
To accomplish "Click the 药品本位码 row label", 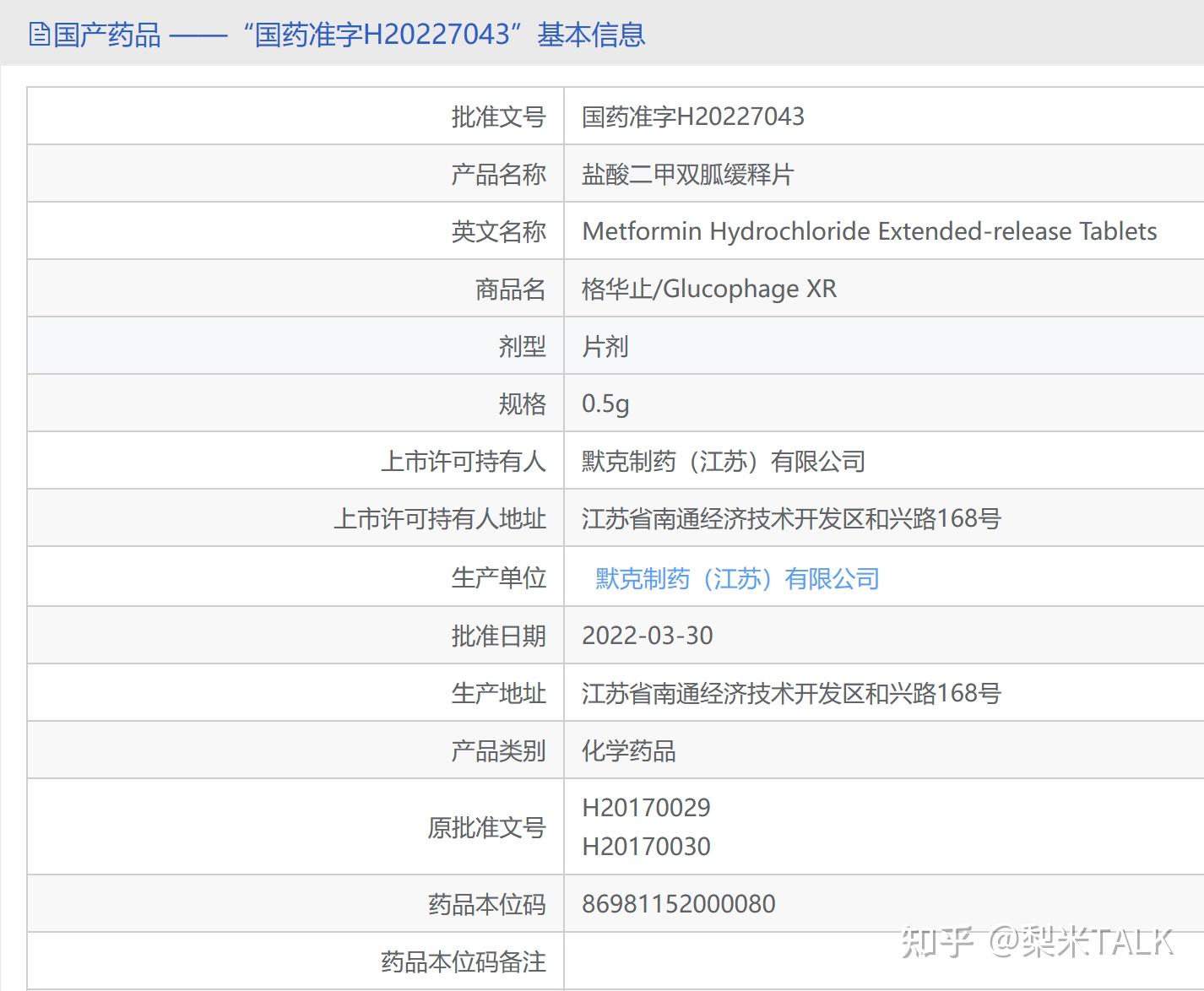I will (x=486, y=904).
